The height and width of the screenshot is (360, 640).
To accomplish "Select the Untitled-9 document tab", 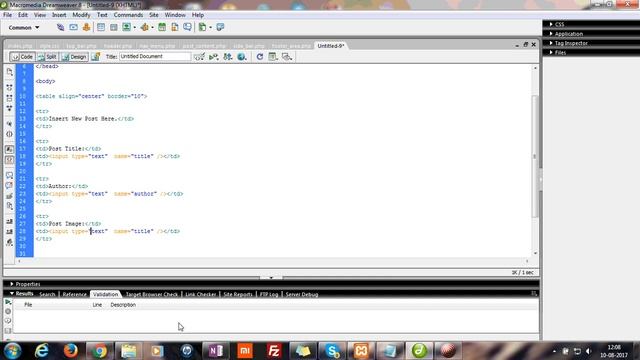I will [x=331, y=46].
